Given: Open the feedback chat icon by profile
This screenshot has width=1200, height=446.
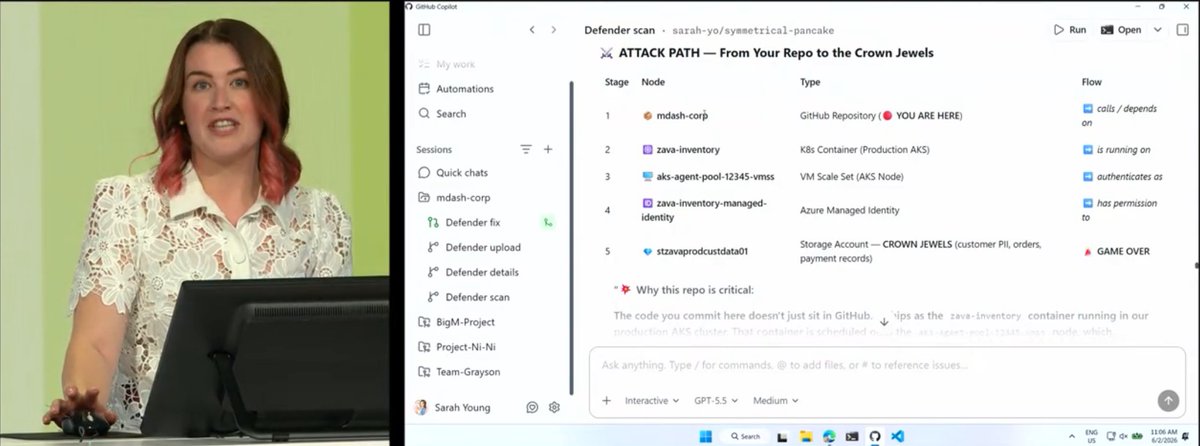Looking at the screenshot, I should pos(533,407).
